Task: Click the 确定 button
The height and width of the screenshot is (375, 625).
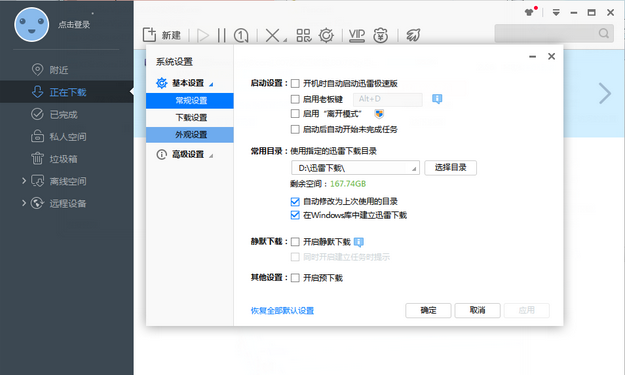Action: [x=428, y=310]
